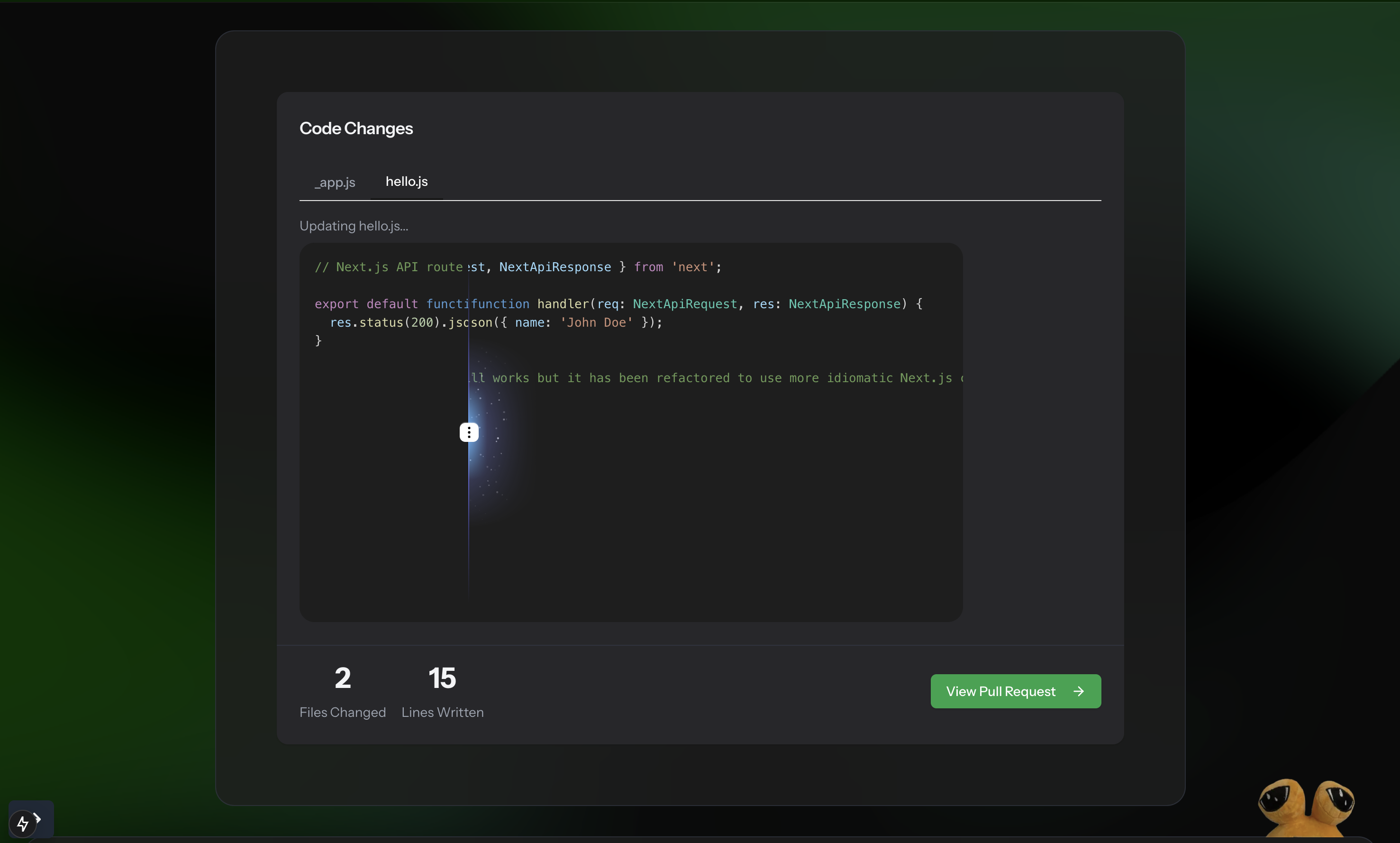Click the Files Changed count number 2
1400x843 pixels.
click(x=342, y=678)
